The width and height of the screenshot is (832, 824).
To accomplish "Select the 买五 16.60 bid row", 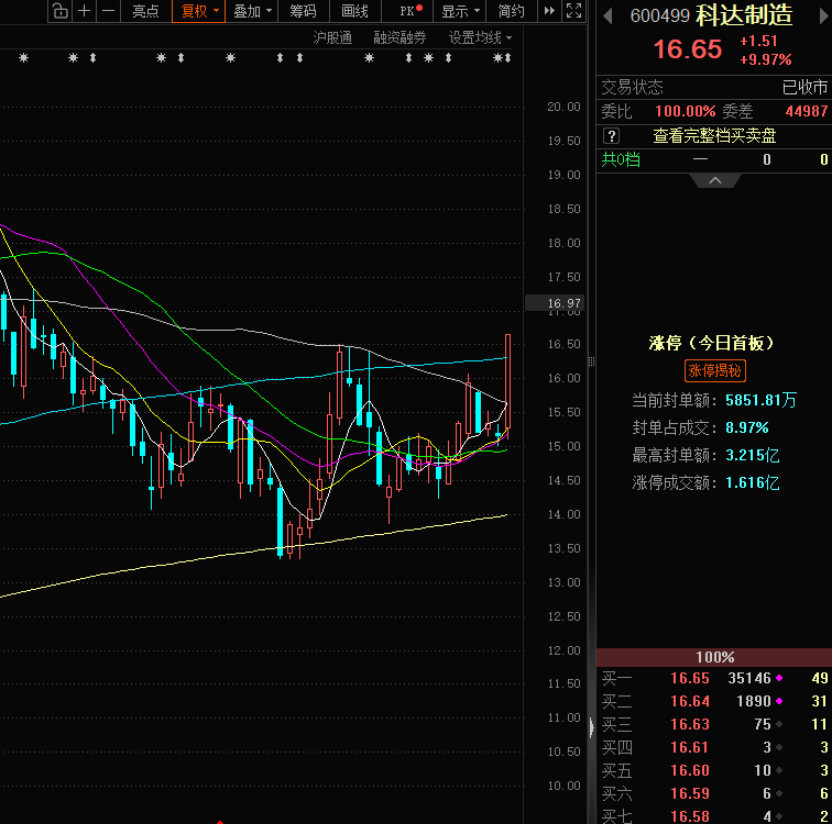I will click(x=714, y=770).
